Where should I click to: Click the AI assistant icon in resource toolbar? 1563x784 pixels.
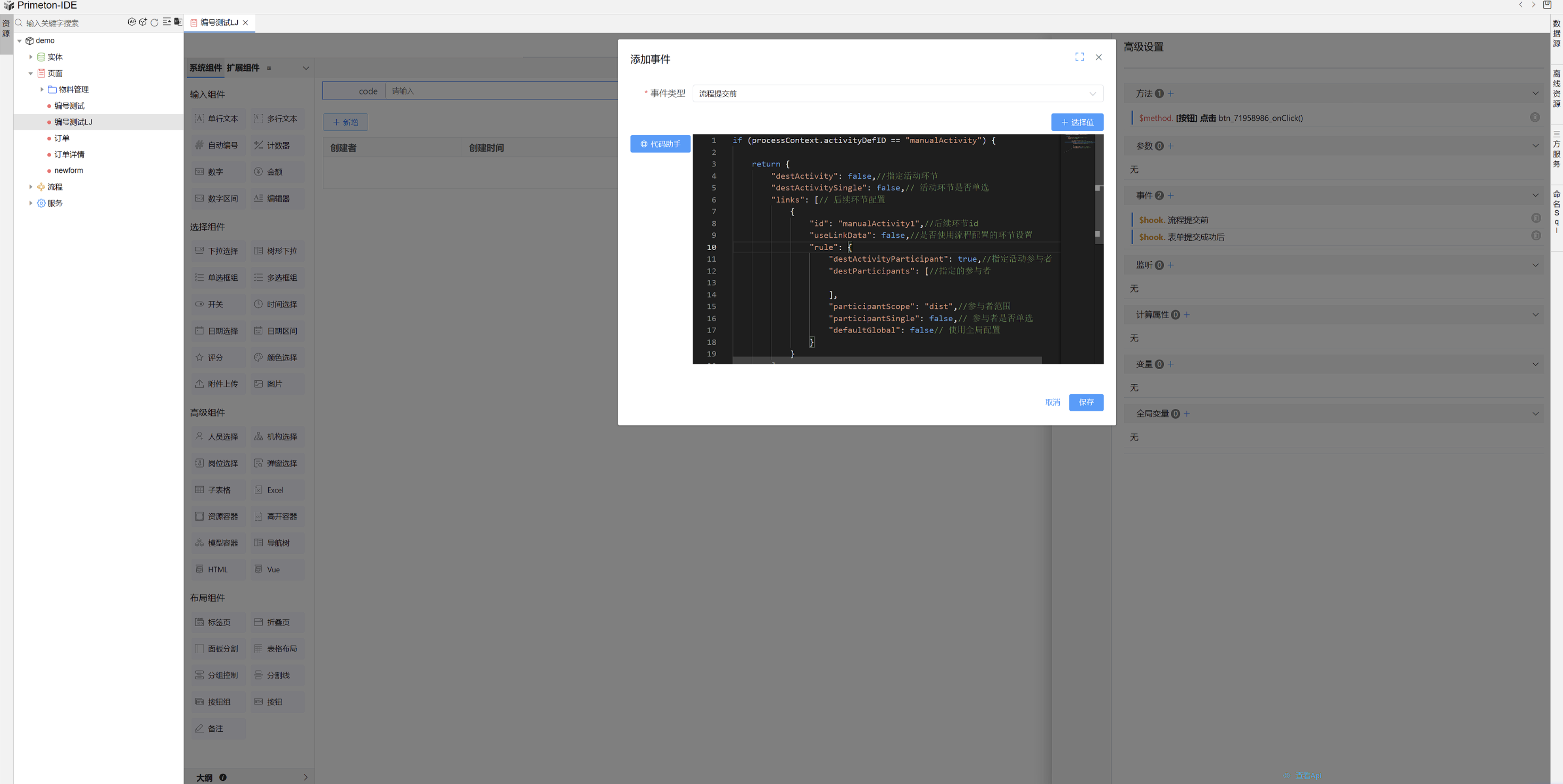131,22
